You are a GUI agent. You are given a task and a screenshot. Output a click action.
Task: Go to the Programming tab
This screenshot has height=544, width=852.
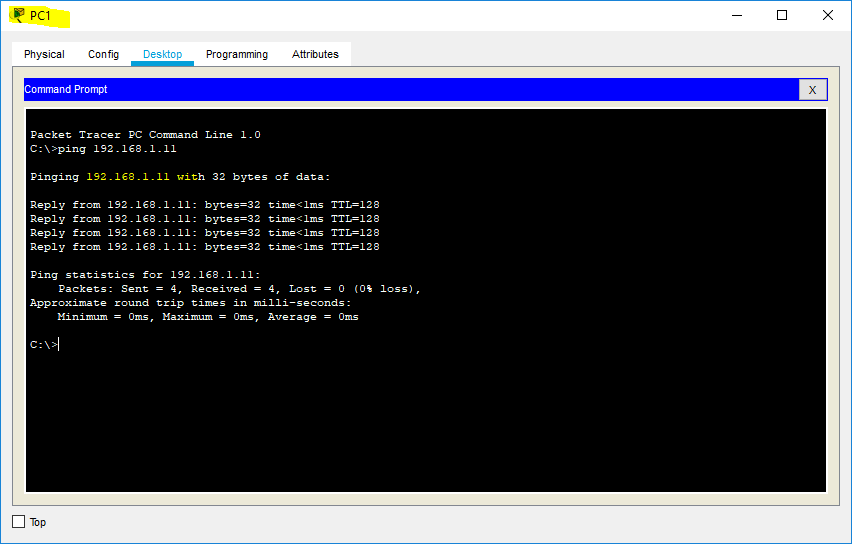click(237, 54)
